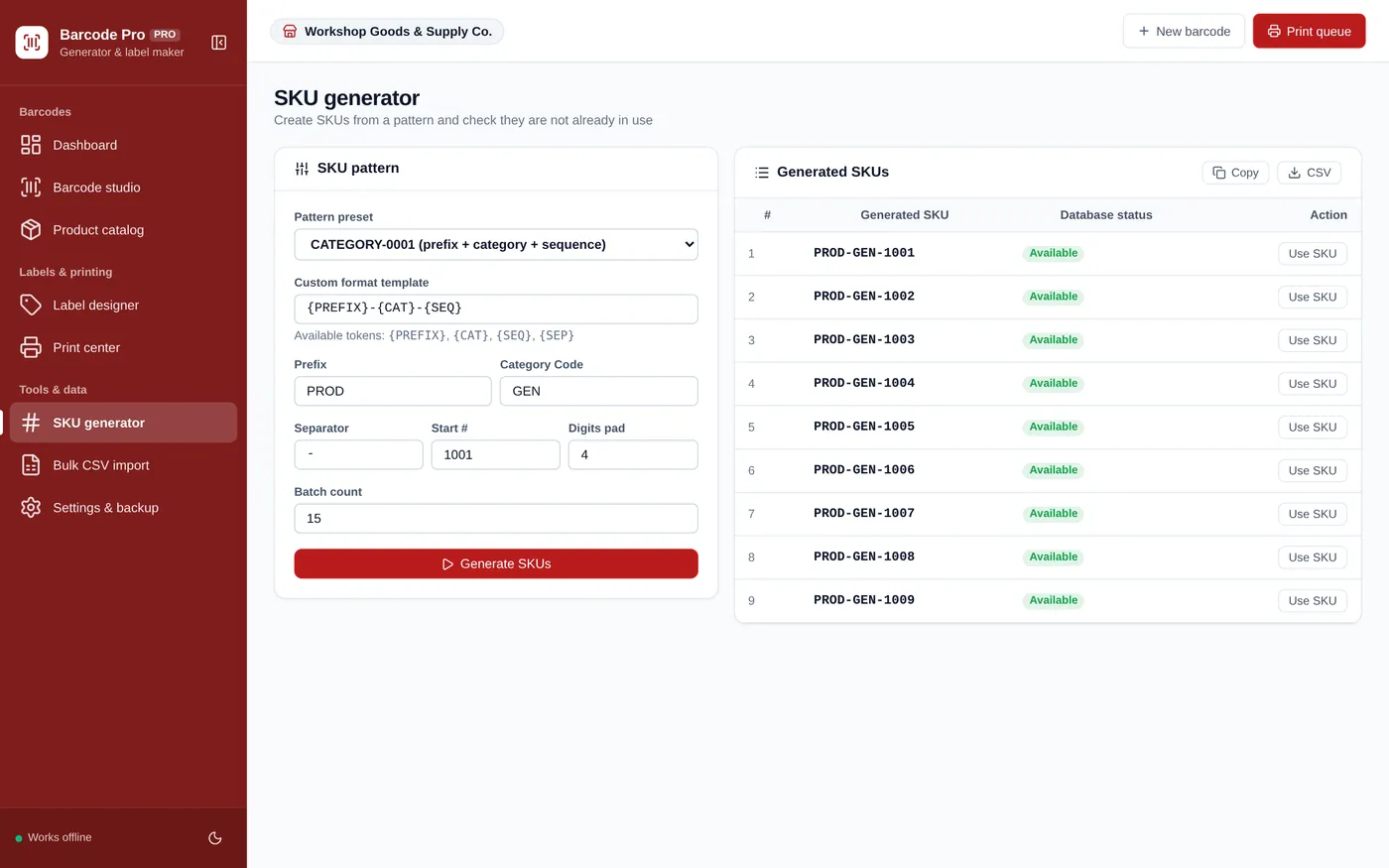
Task: Open Barcode studio scanner icon
Action: coord(31,187)
